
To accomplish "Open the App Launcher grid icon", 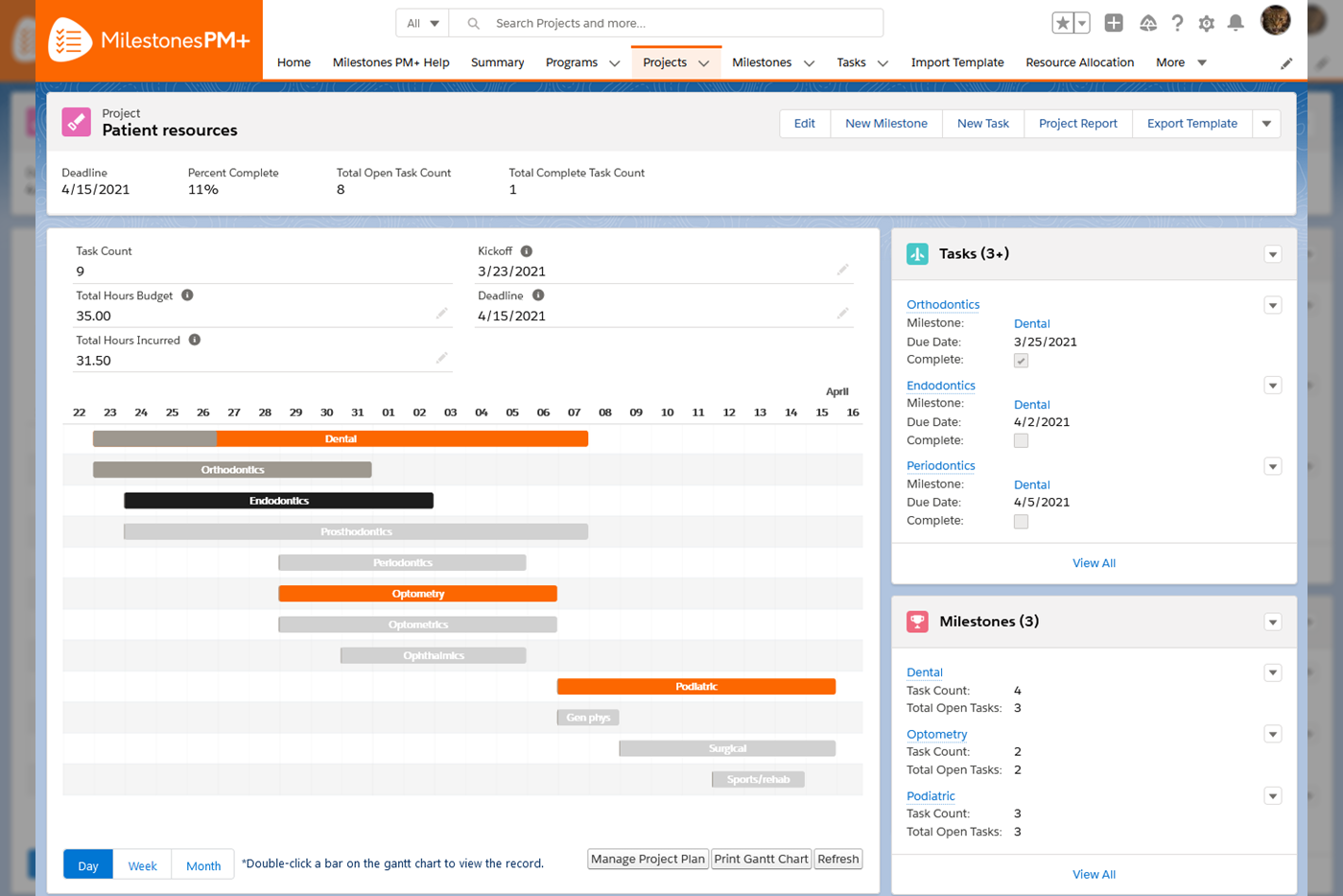I will (1114, 23).
